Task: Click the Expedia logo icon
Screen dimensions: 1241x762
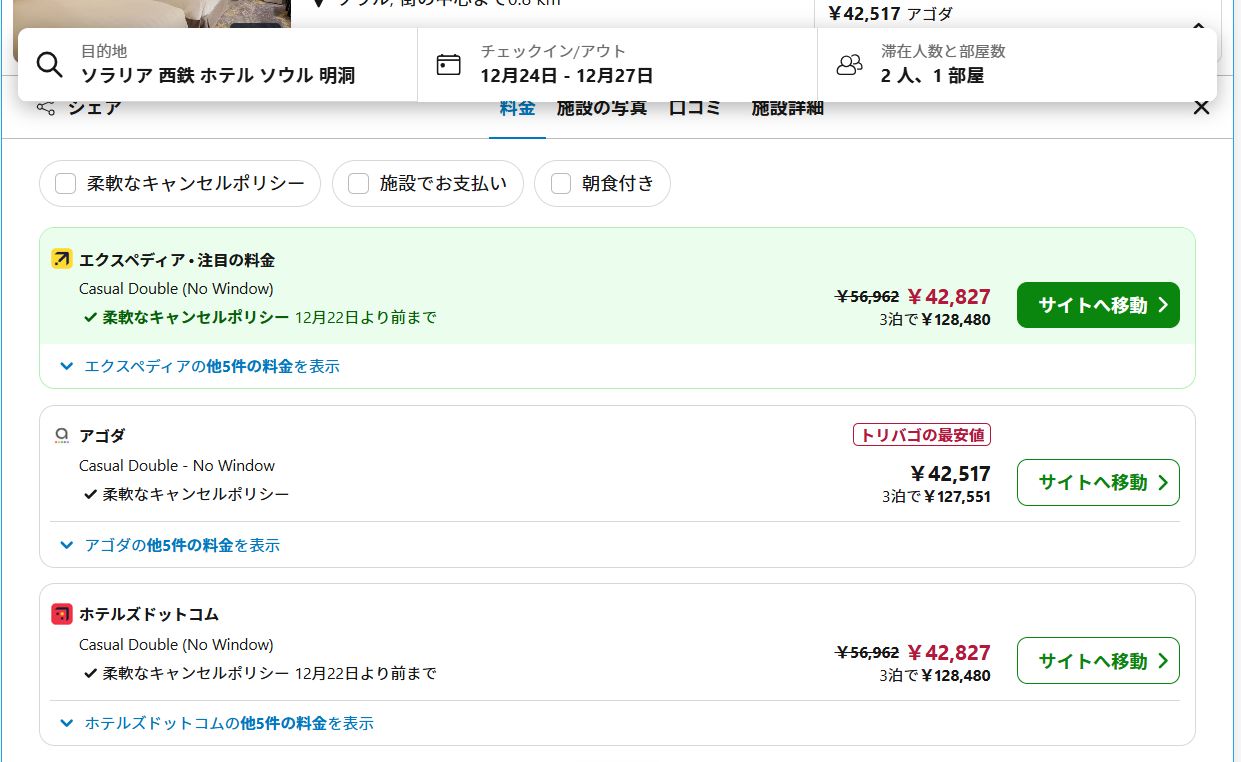Action: 61,260
